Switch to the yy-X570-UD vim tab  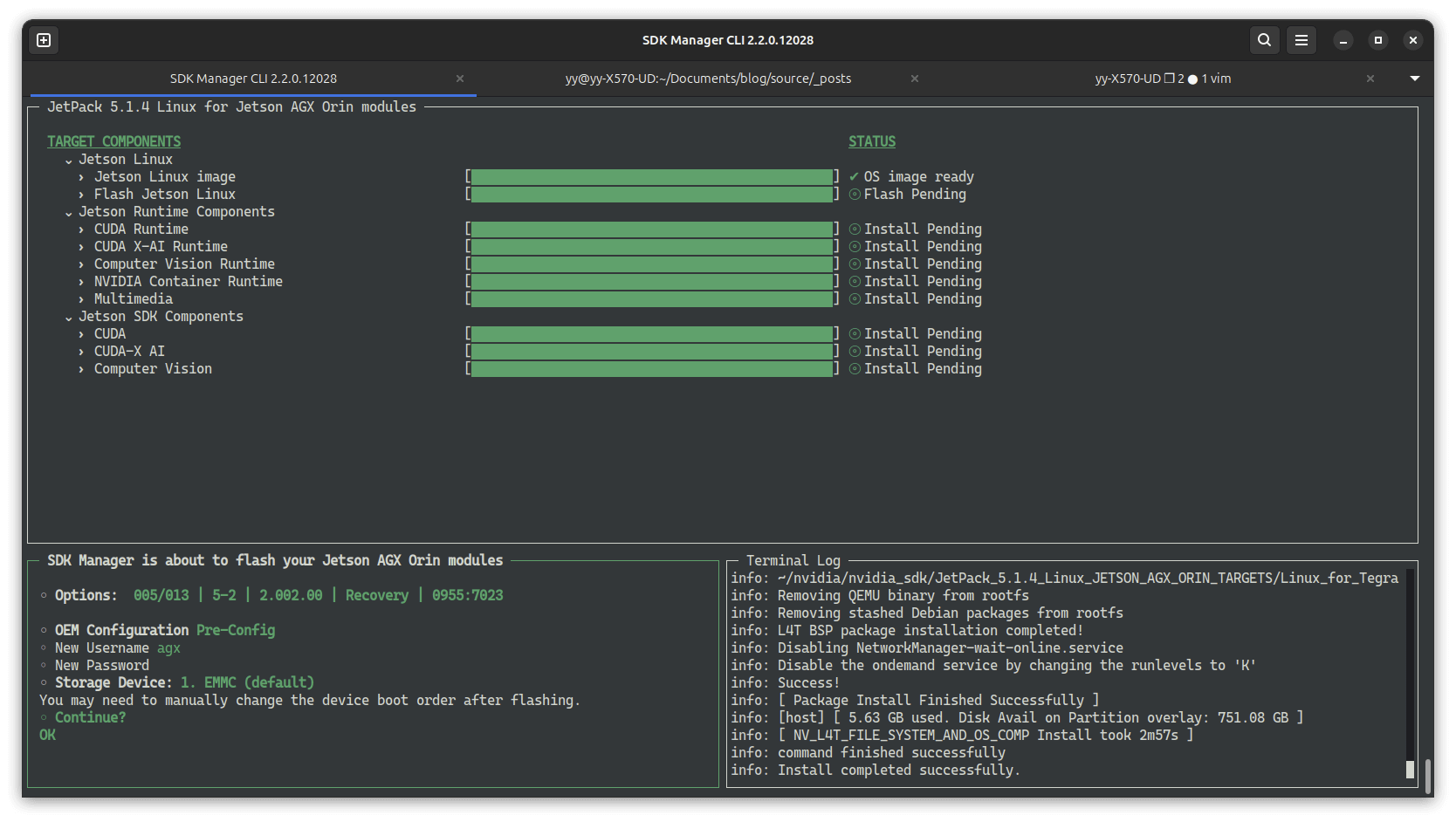1163,79
